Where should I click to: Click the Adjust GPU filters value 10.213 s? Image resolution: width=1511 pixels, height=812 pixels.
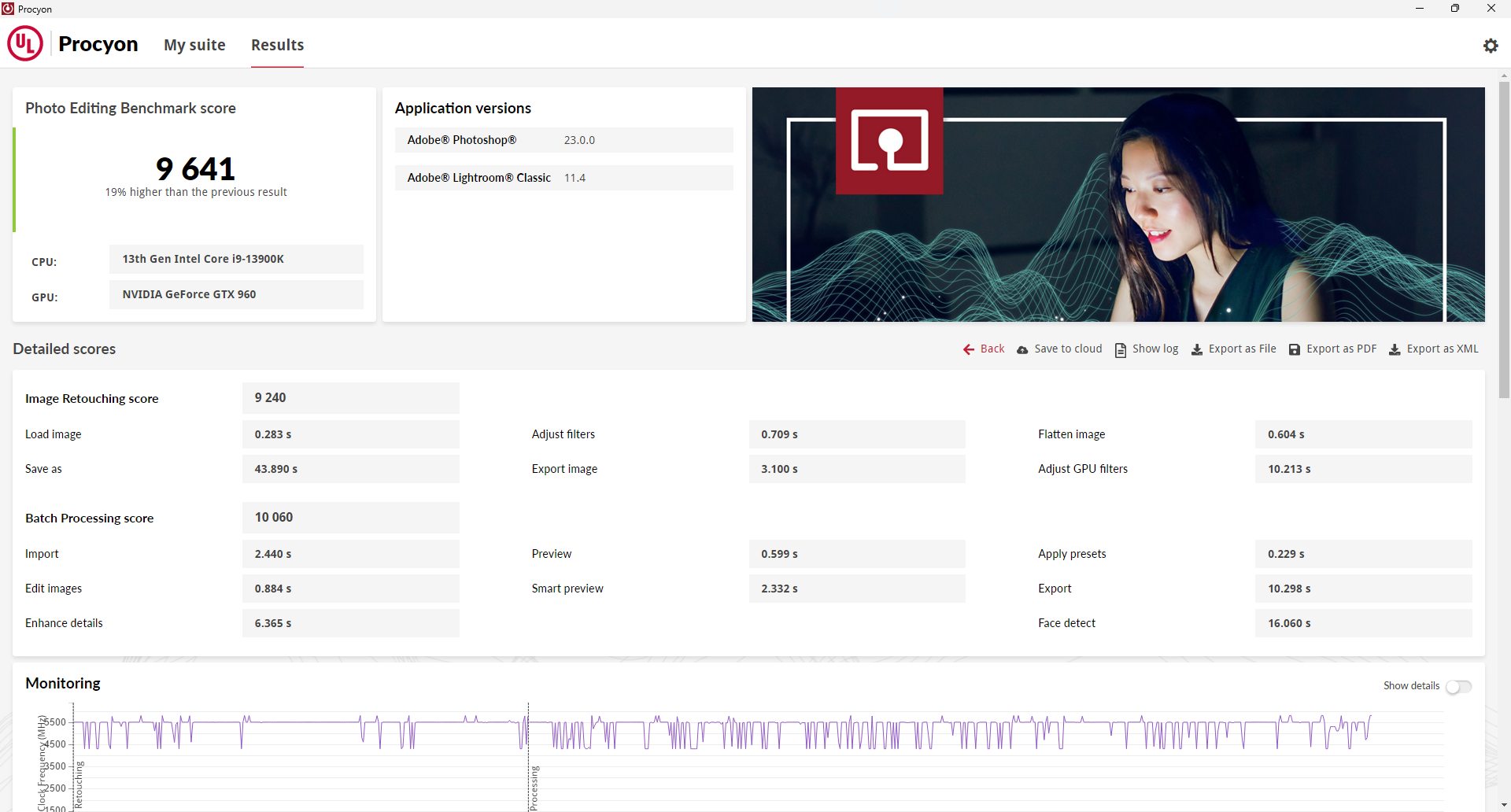(1364, 469)
